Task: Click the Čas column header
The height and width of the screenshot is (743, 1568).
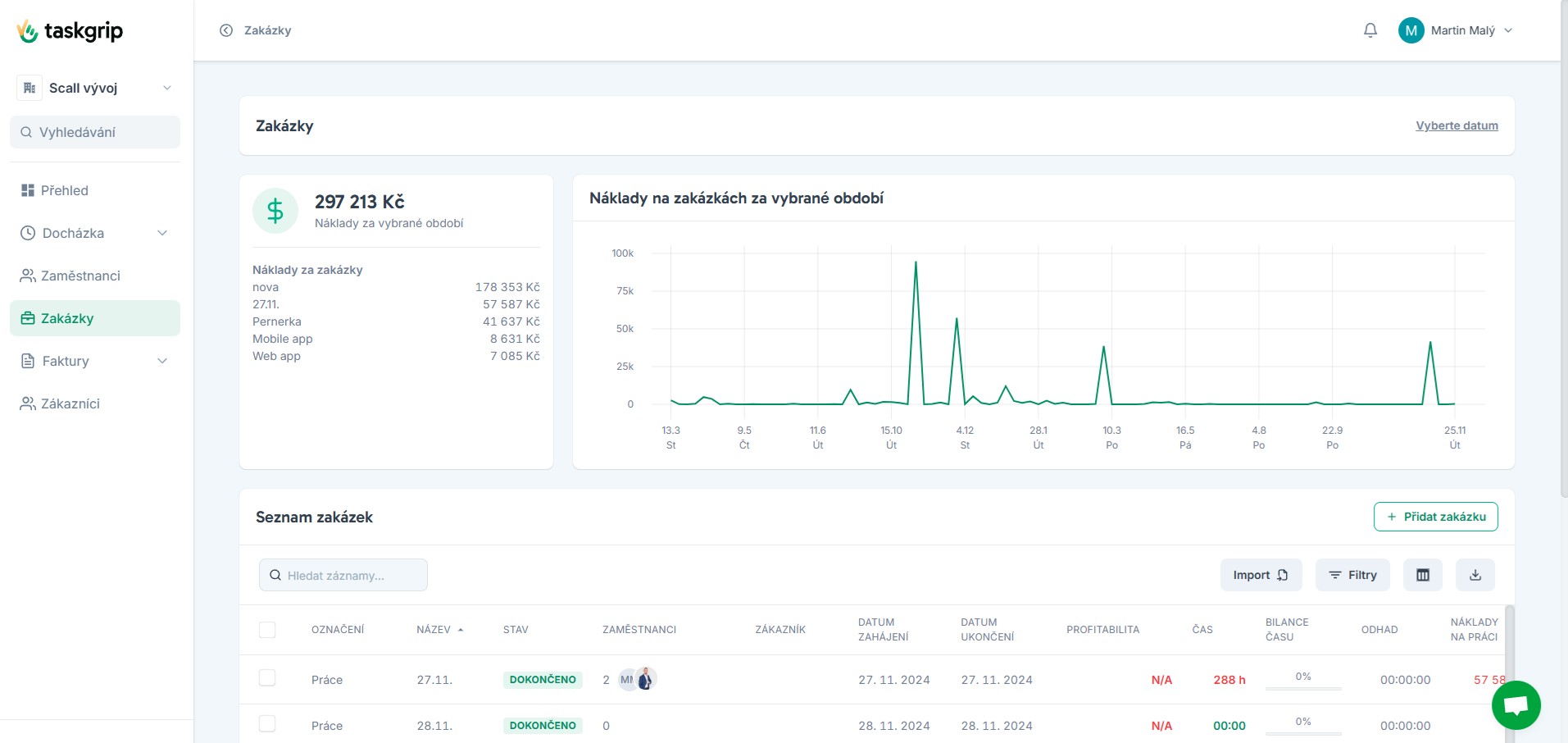Action: pyautogui.click(x=1202, y=630)
